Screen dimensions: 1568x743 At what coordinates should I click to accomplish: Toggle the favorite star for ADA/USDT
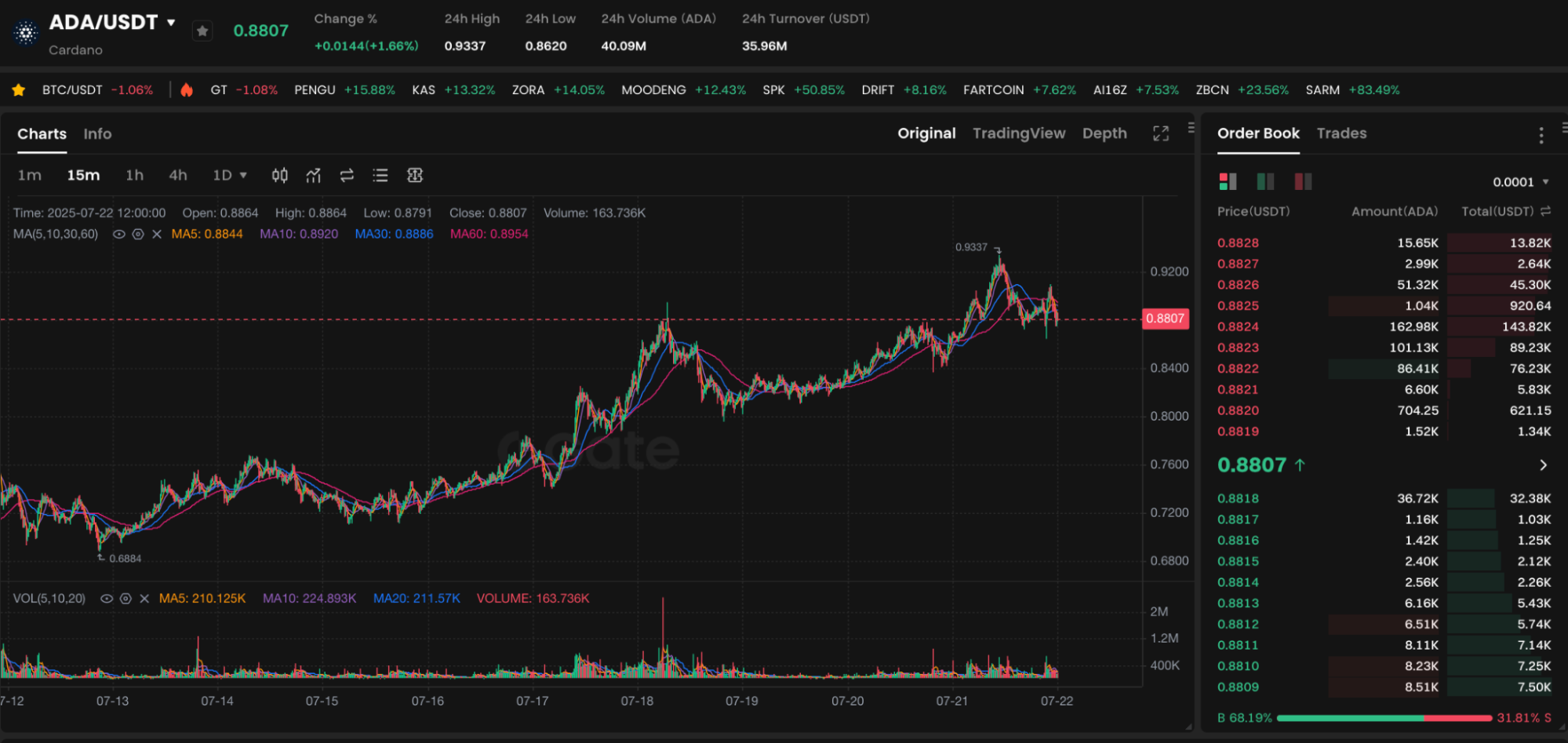[x=202, y=31]
